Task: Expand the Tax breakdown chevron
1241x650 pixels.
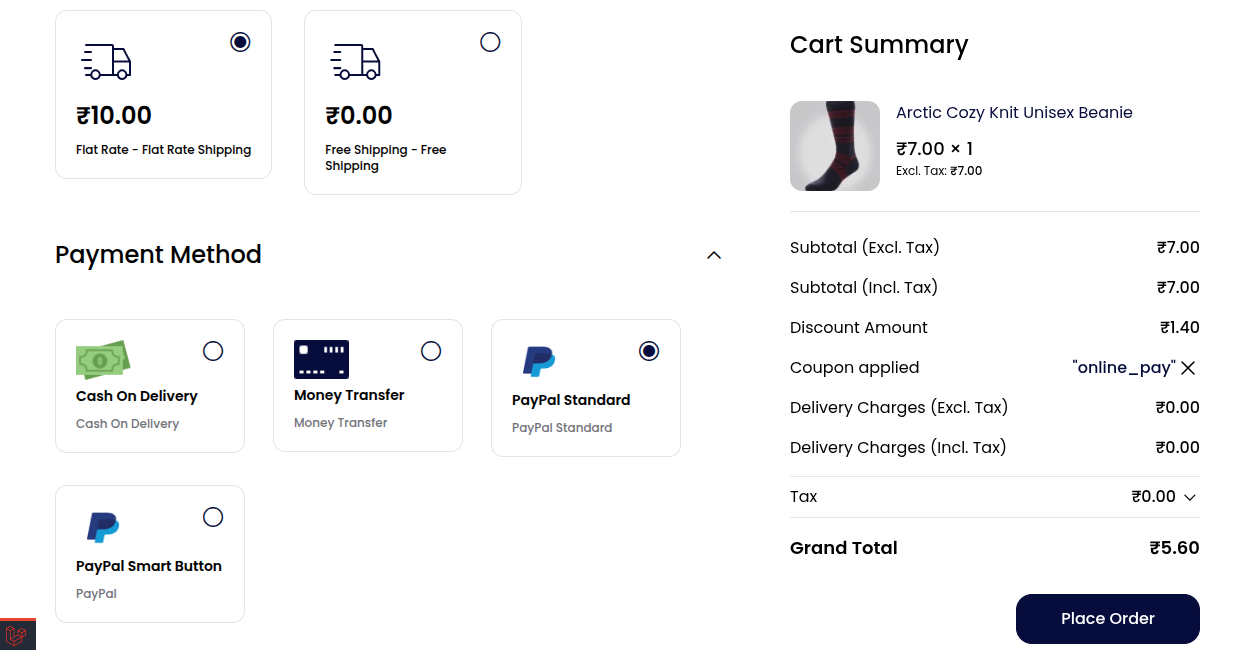Action: tap(1190, 497)
